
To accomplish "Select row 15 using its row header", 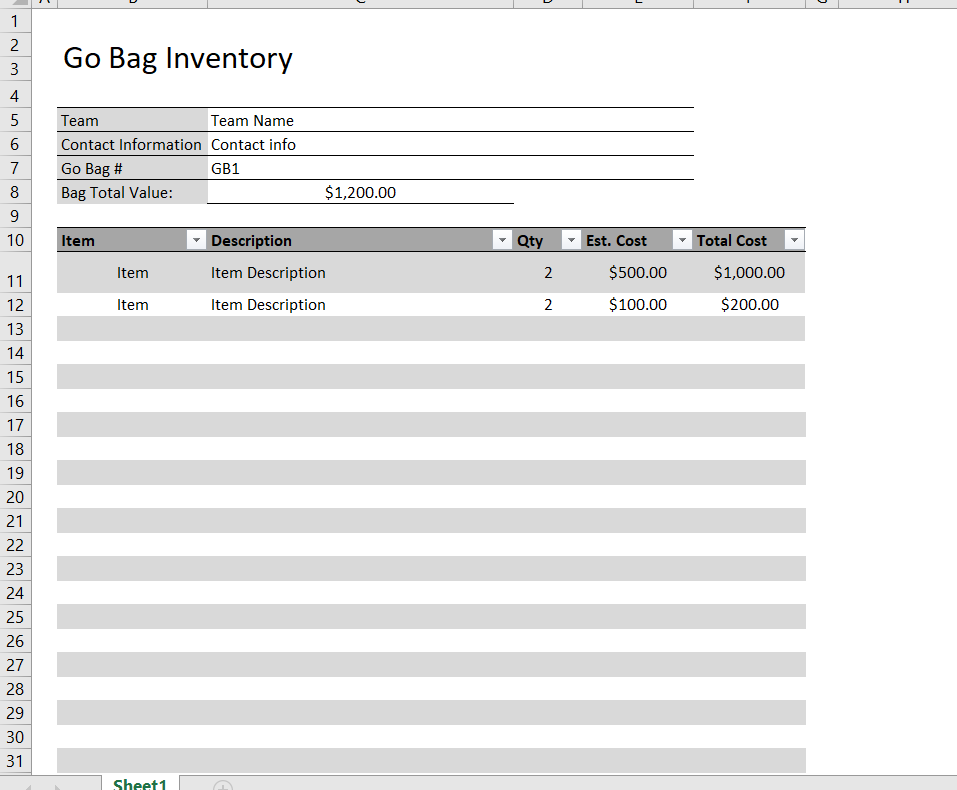I will point(15,377).
